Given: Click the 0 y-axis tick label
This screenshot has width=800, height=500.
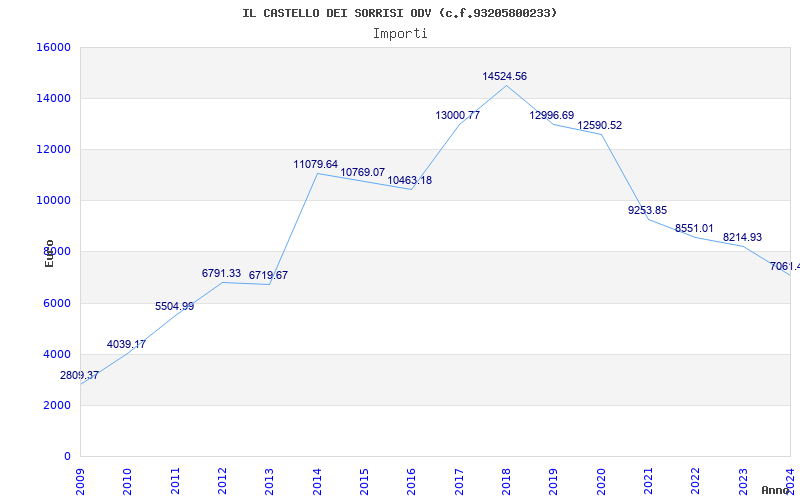Looking at the screenshot, I should click(67, 456).
